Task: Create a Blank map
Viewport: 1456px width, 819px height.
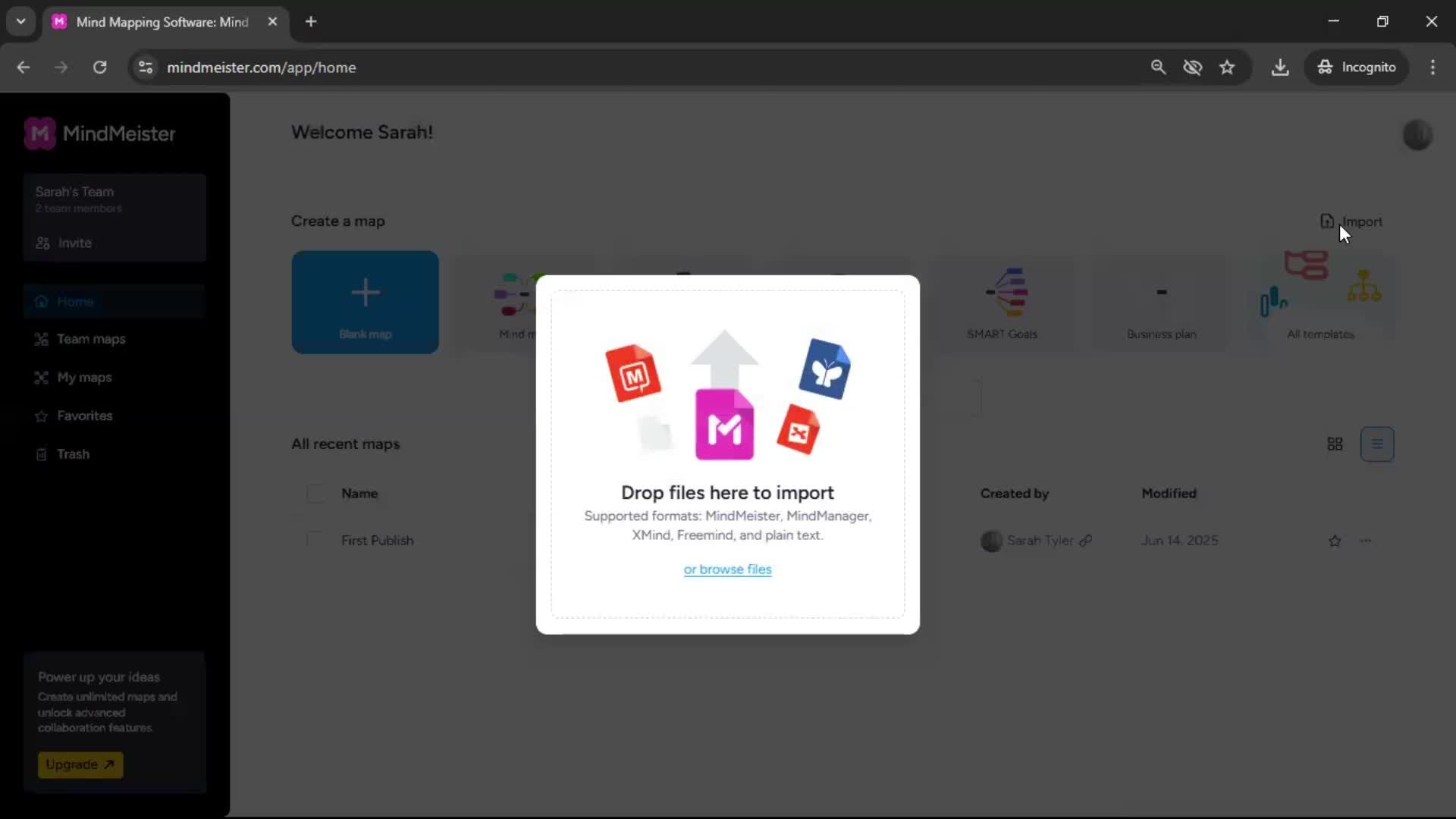Action: point(365,303)
